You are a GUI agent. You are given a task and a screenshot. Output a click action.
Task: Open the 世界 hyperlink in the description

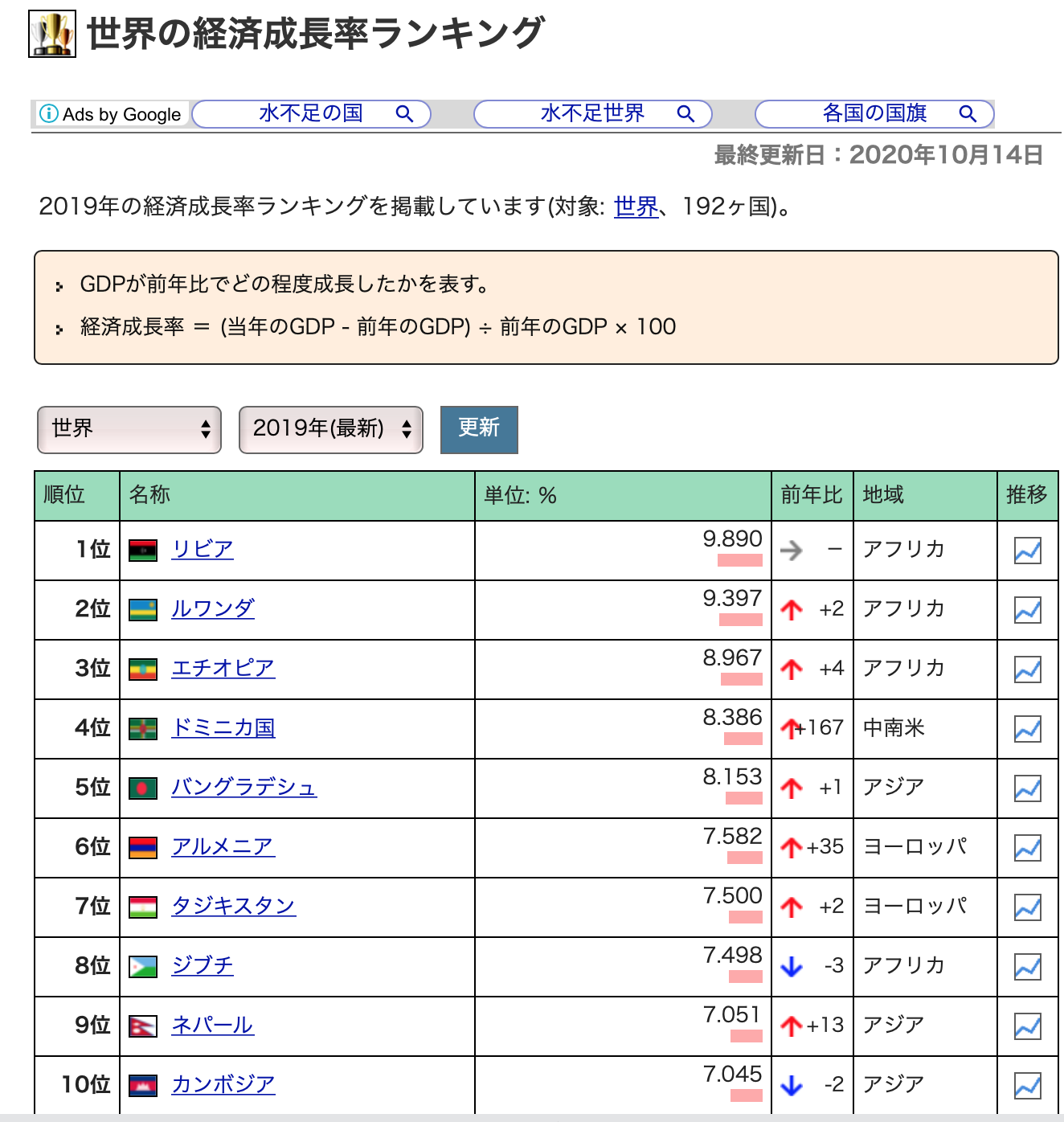(x=634, y=208)
